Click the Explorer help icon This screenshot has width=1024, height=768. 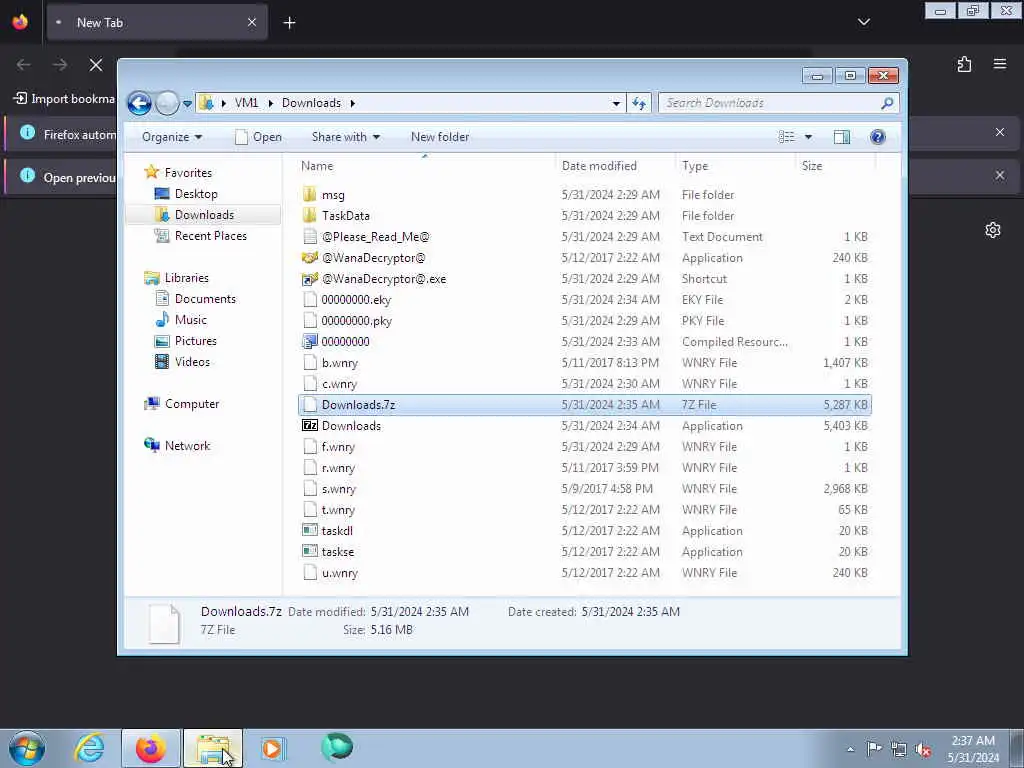(x=878, y=136)
